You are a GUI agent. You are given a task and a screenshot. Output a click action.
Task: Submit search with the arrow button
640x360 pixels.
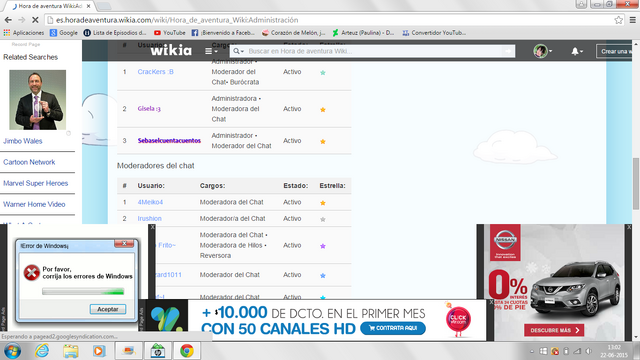click(508, 51)
